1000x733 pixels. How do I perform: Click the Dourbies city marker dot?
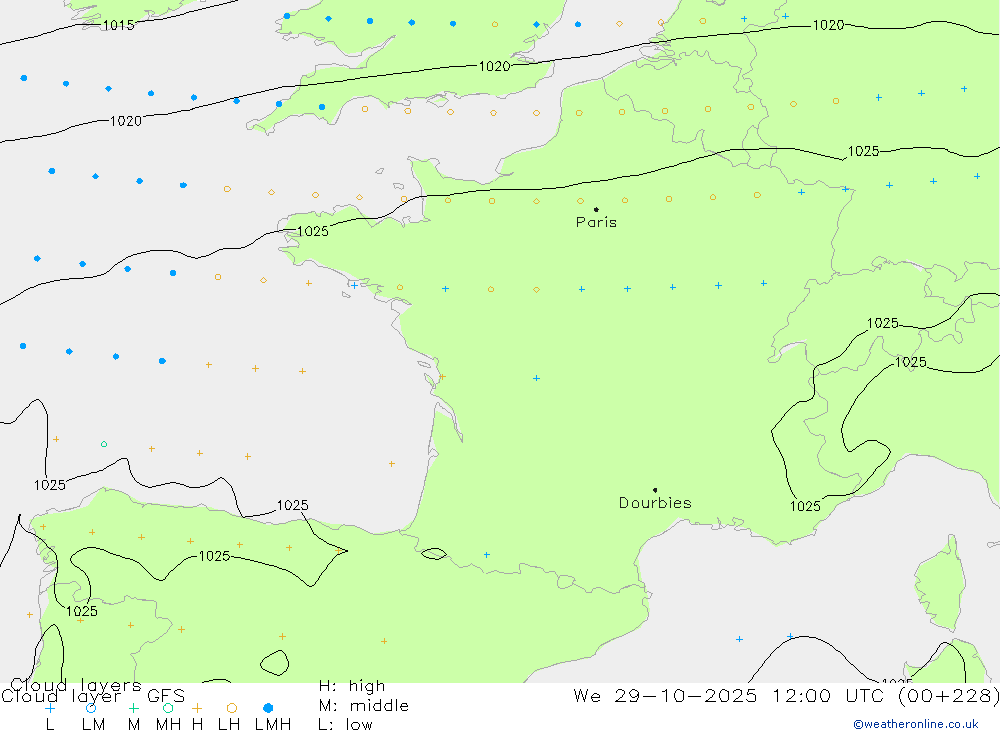[655, 490]
